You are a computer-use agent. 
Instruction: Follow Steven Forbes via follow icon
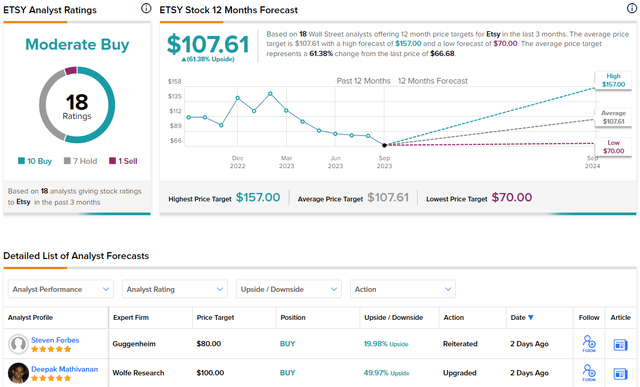pos(589,344)
